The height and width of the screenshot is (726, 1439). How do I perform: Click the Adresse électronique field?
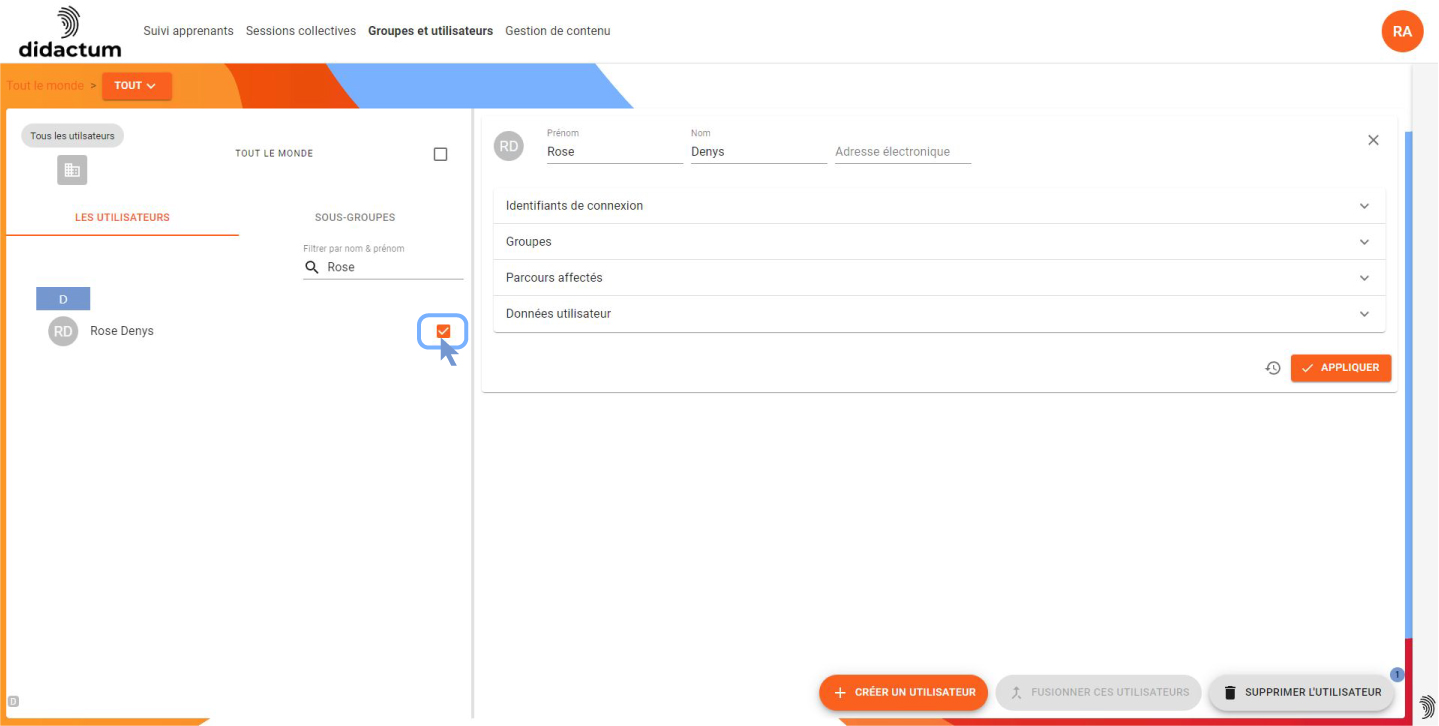(903, 152)
